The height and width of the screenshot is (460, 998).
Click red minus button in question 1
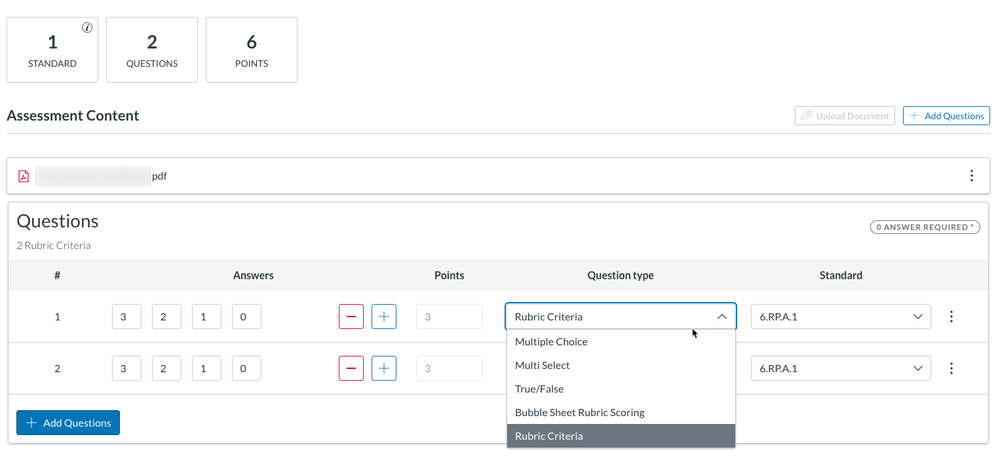tap(351, 317)
